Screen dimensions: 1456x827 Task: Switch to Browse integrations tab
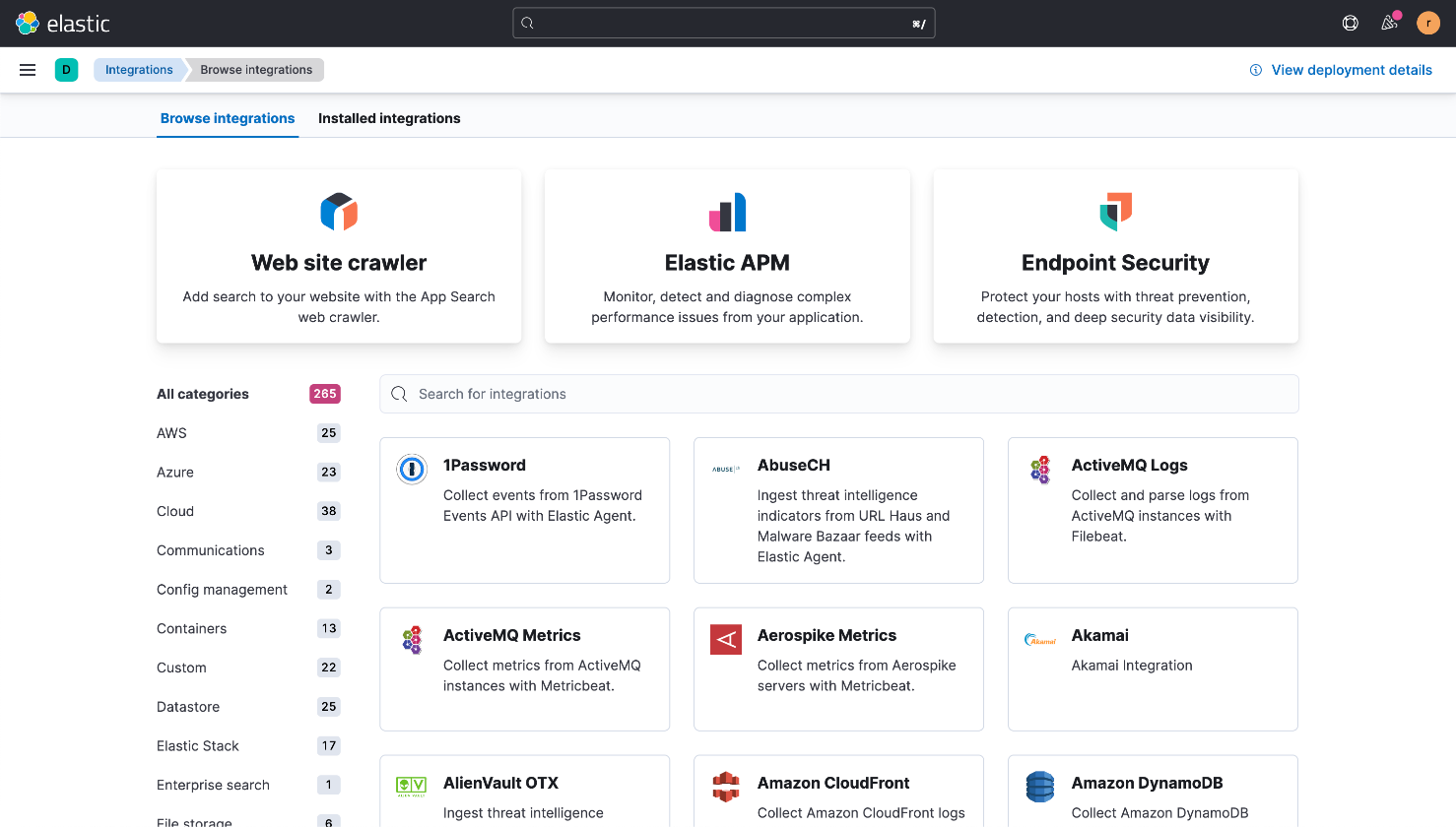[228, 118]
